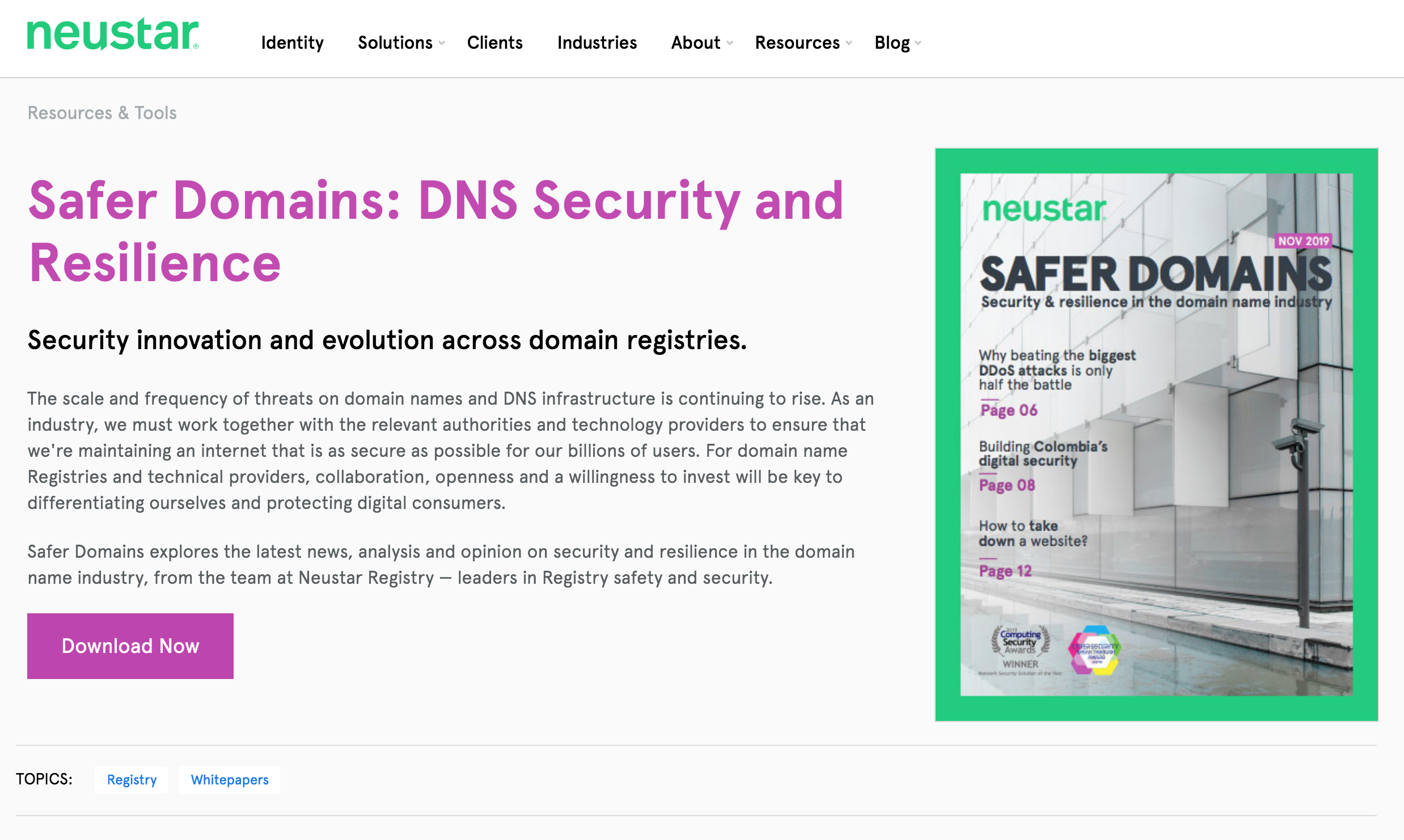
Task: Click Download Now button
Action: [130, 645]
